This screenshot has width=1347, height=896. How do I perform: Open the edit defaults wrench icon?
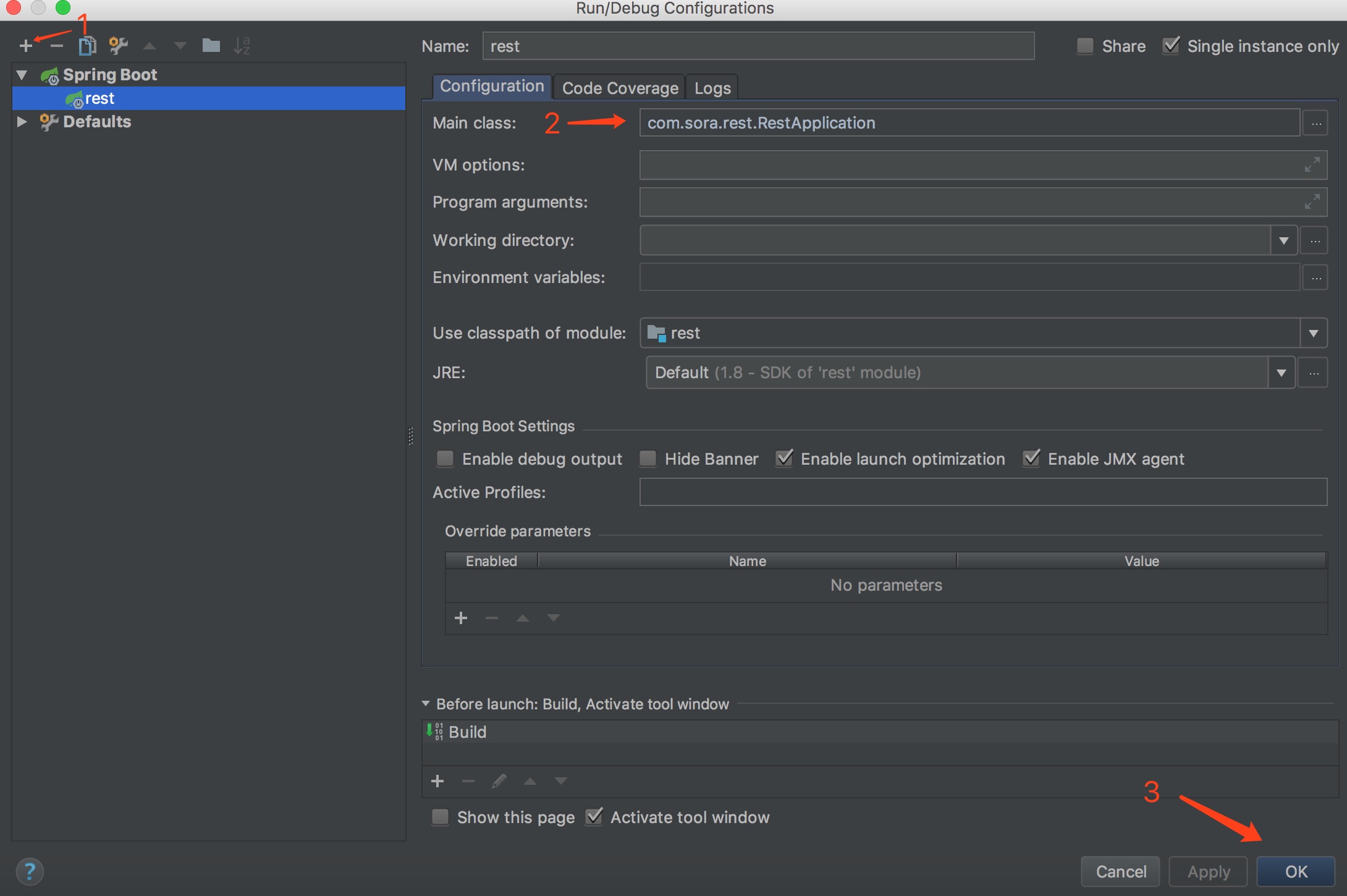point(118,46)
